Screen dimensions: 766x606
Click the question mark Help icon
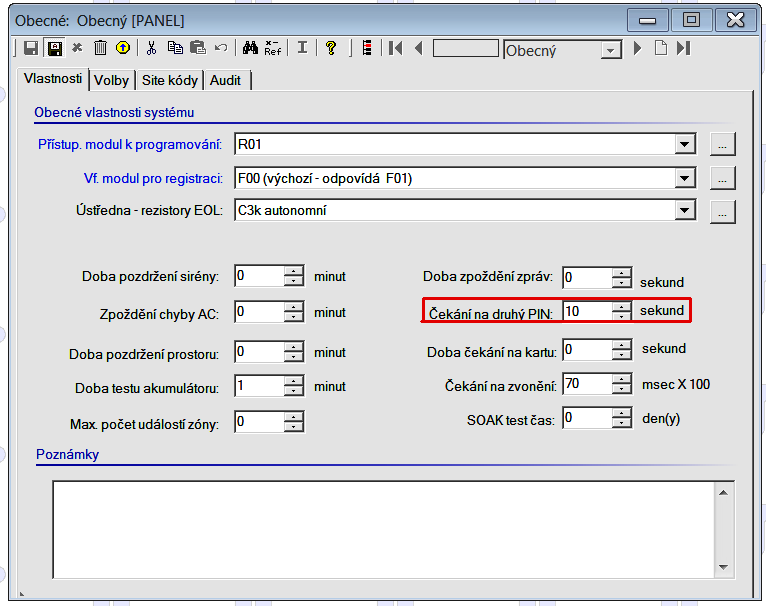point(330,48)
